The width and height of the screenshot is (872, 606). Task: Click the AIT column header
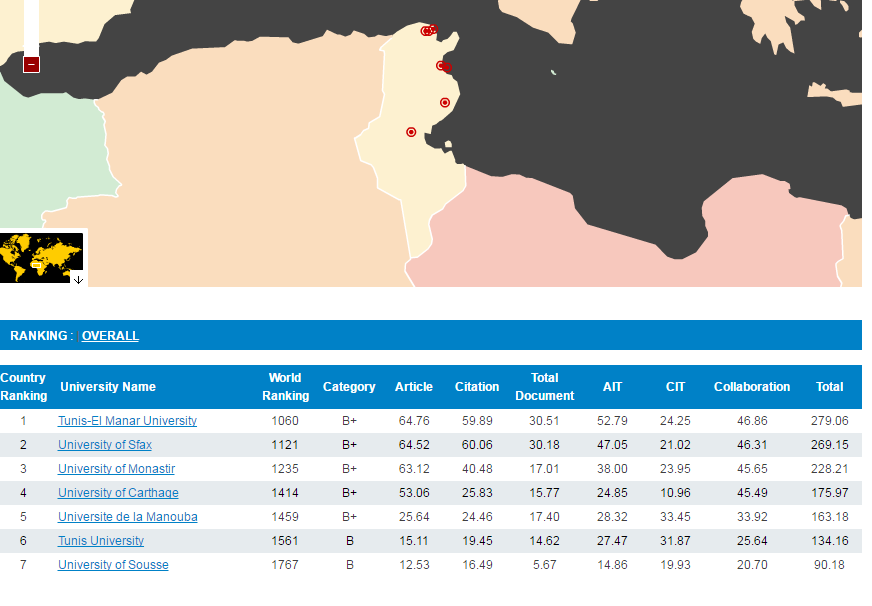pos(612,387)
